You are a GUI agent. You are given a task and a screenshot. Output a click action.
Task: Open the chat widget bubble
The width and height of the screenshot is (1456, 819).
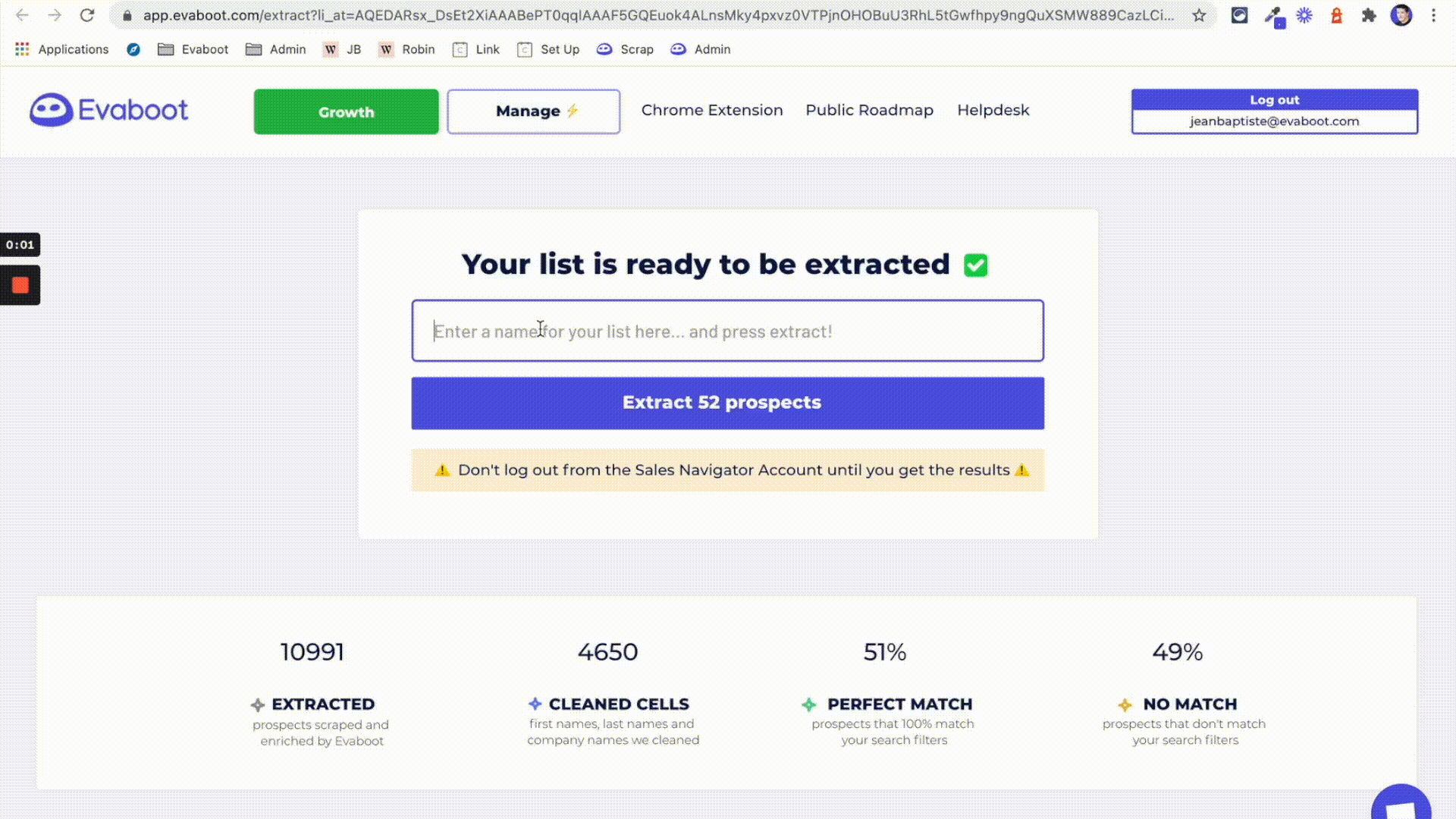pos(1401,802)
